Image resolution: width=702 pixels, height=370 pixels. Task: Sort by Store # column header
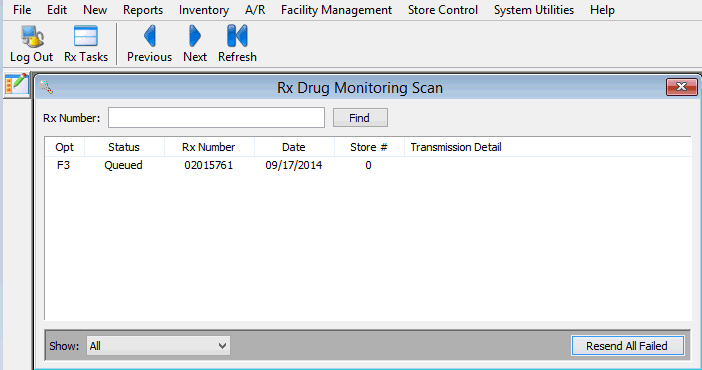[x=368, y=147]
